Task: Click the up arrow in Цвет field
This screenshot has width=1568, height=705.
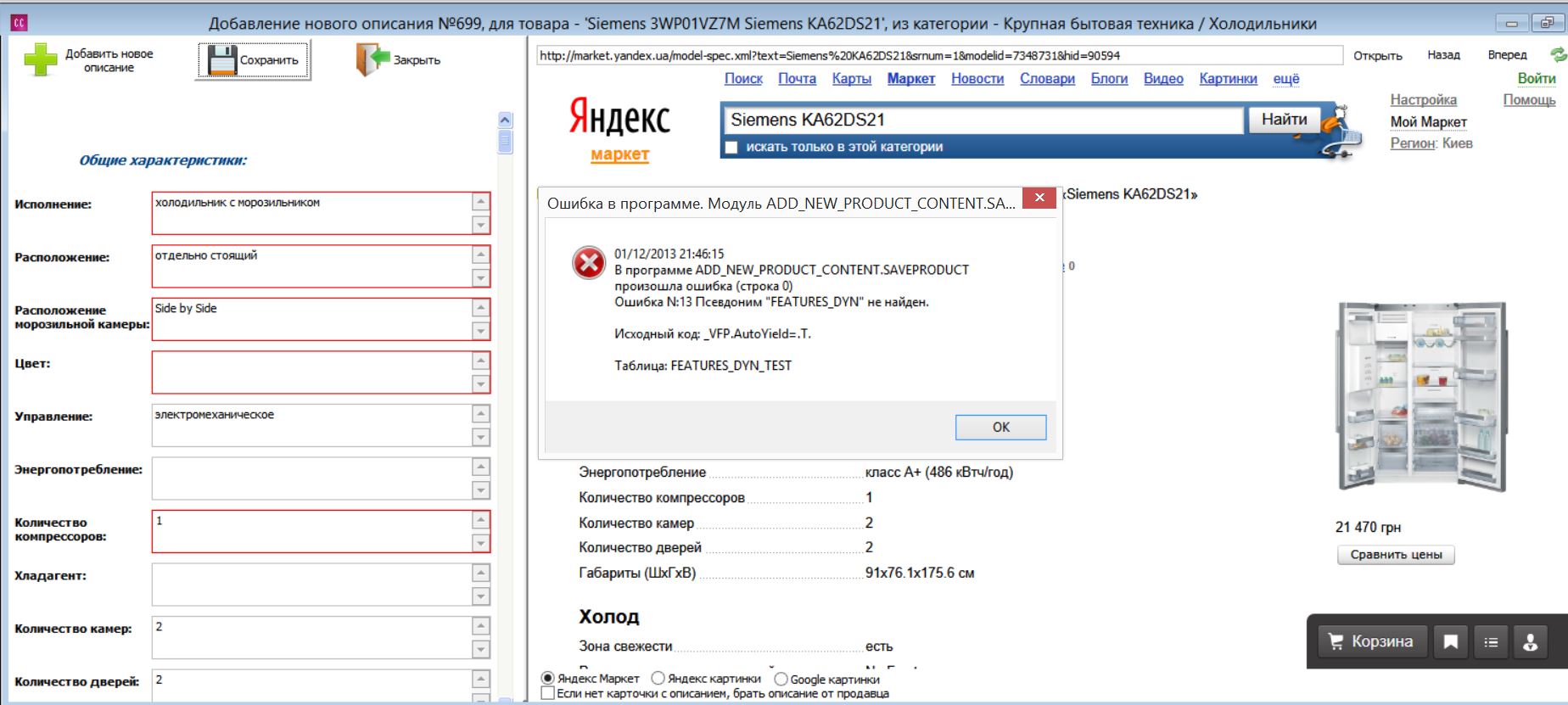Action: pyautogui.click(x=481, y=361)
